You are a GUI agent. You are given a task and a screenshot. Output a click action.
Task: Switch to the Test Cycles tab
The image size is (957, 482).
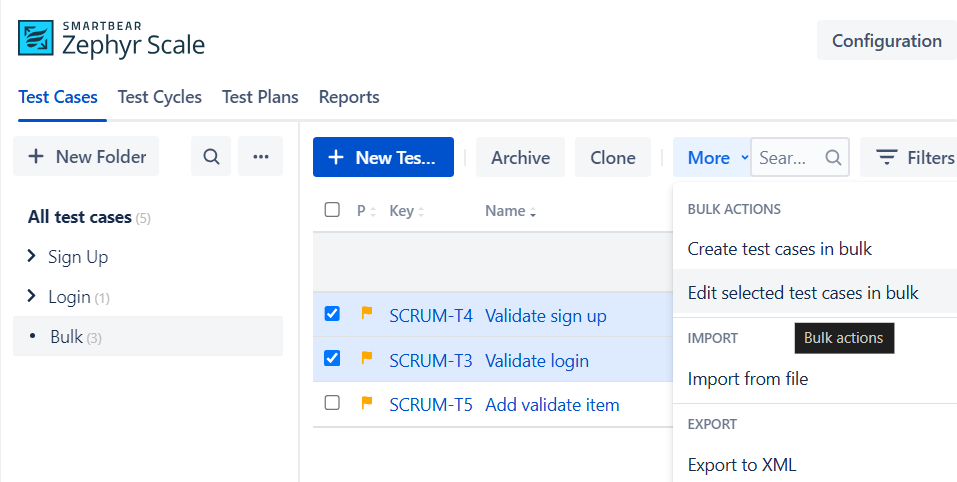click(160, 97)
